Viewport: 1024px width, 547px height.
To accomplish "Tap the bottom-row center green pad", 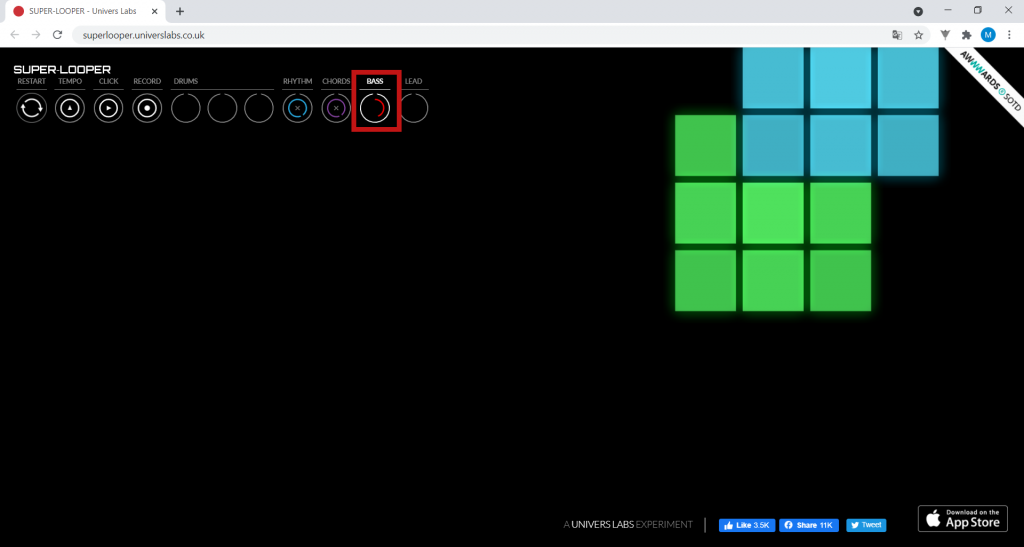I will click(773, 281).
